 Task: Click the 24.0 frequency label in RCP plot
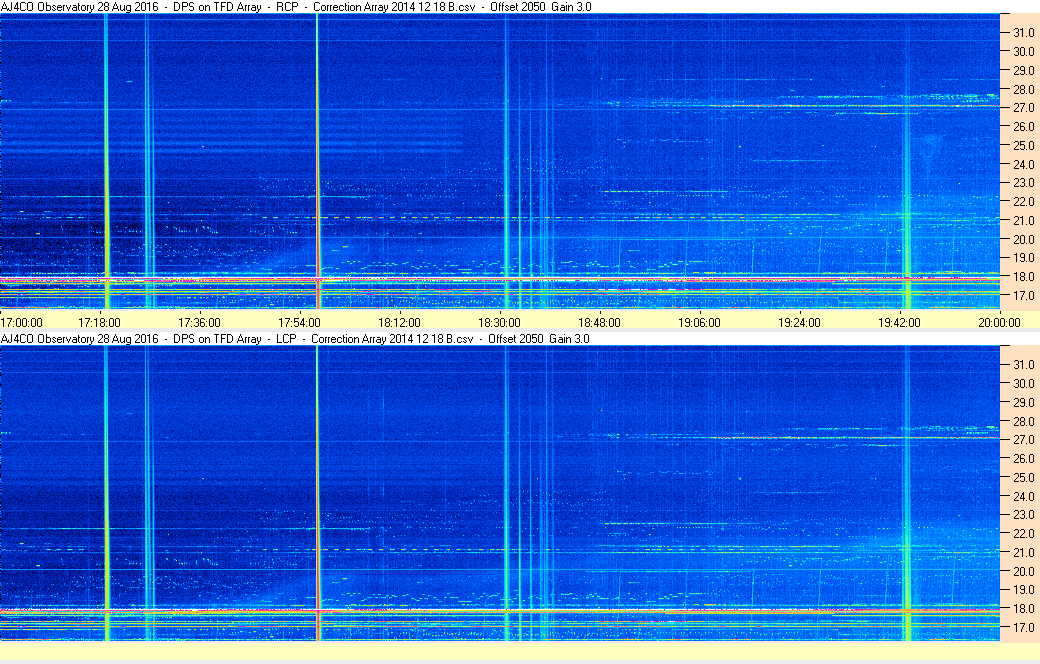1023,164
